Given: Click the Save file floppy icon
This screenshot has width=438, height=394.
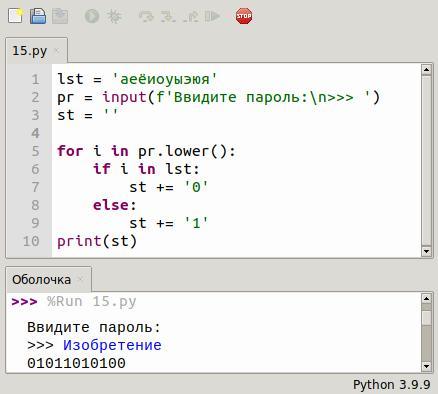Looking at the screenshot, I should tap(38, 16).
